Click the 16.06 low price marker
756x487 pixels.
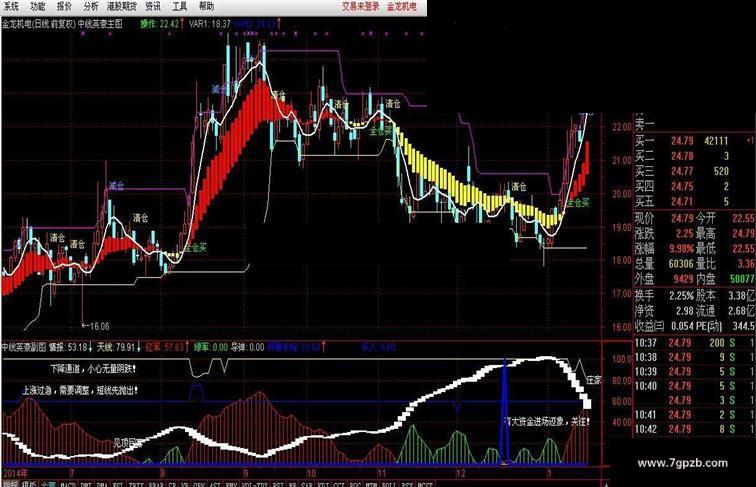tap(95, 326)
